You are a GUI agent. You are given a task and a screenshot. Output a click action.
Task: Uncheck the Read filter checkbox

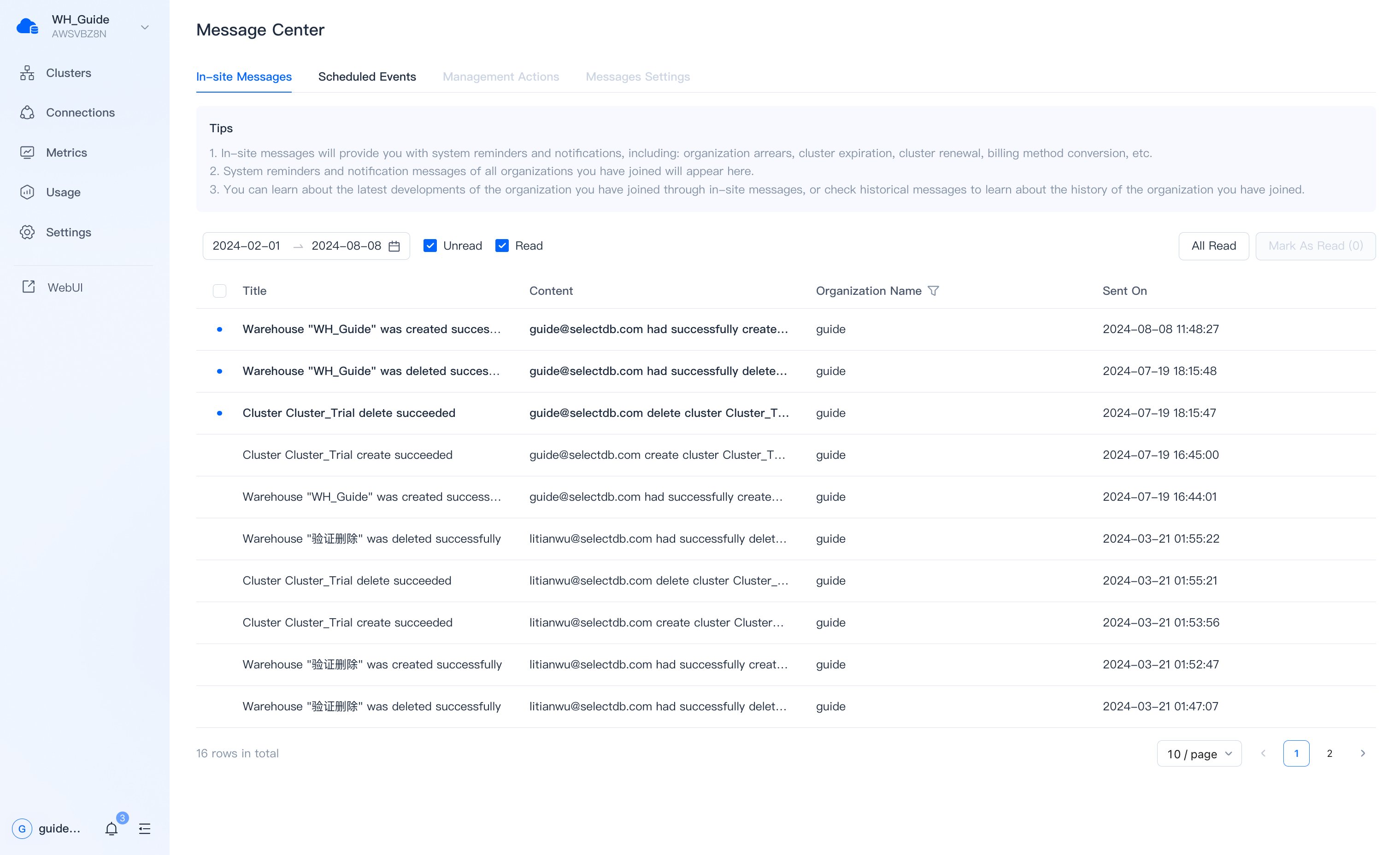click(x=502, y=246)
